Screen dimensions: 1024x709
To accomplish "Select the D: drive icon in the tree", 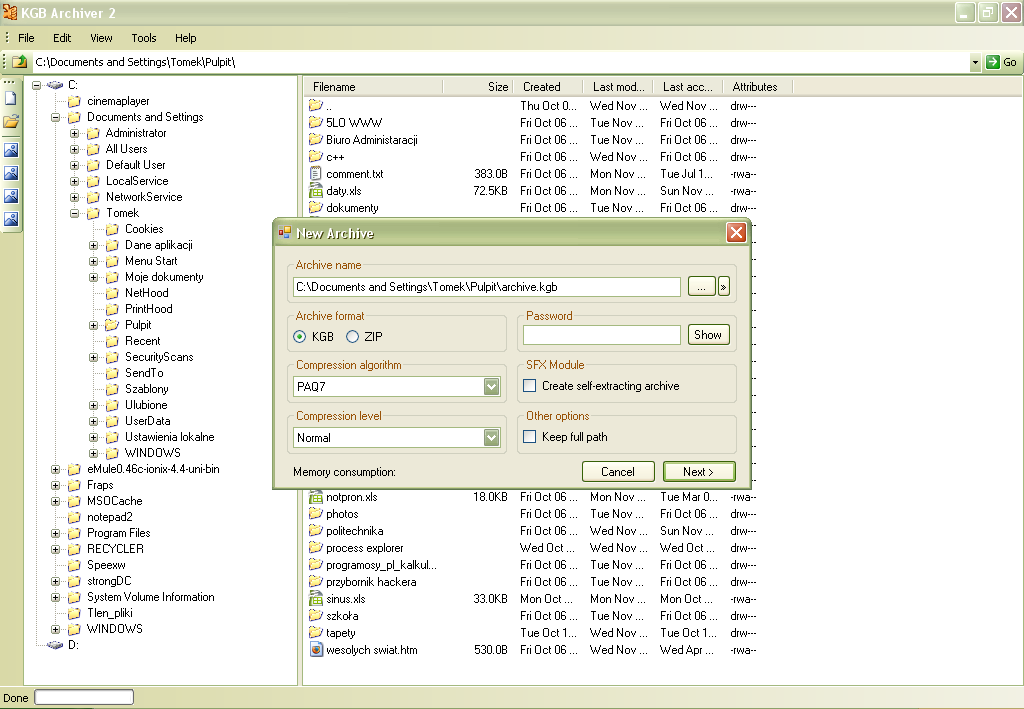I will pyautogui.click(x=55, y=645).
